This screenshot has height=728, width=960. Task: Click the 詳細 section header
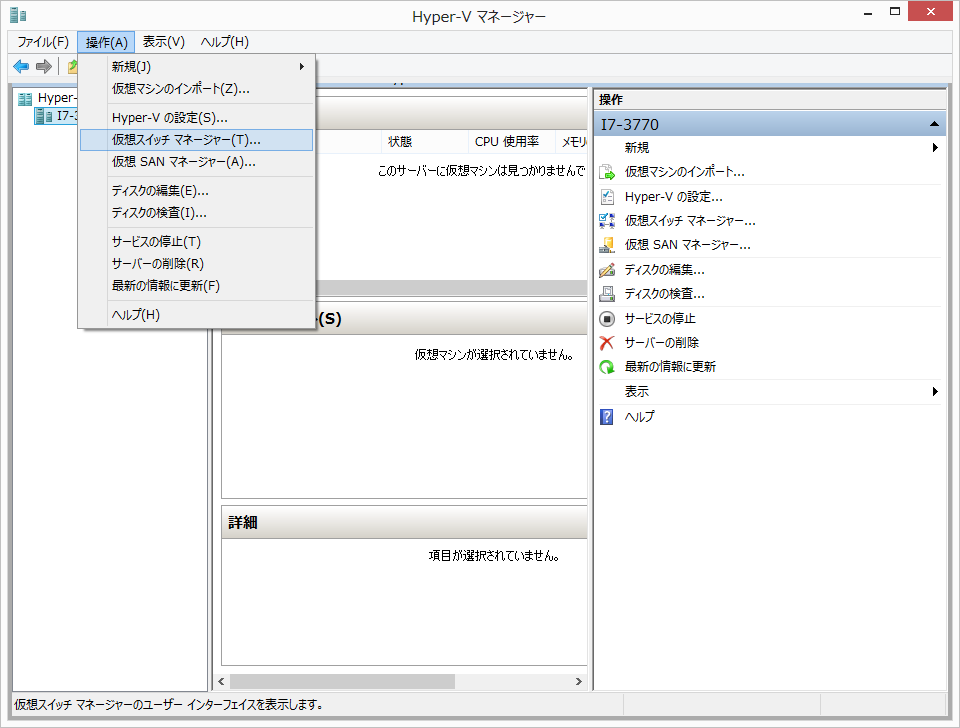click(x=404, y=522)
